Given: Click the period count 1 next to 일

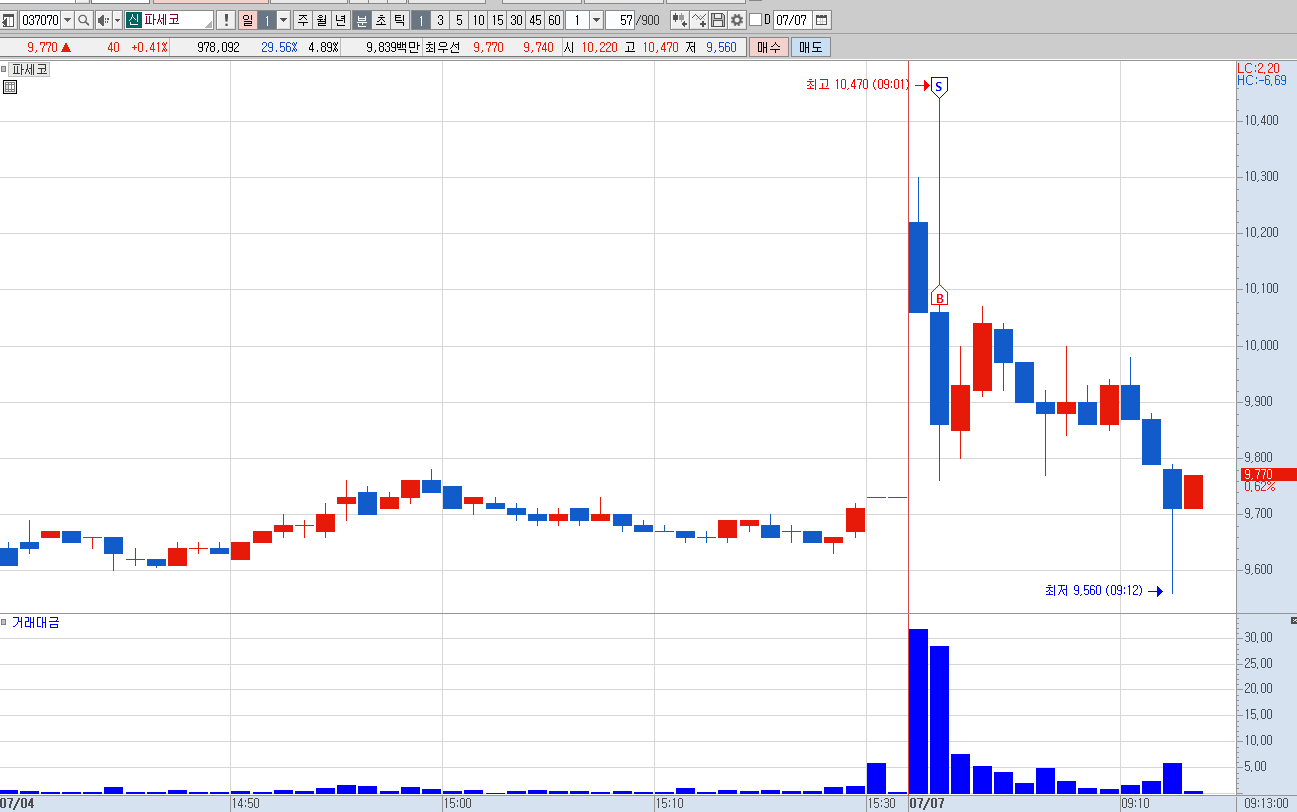Looking at the screenshot, I should coord(266,20).
